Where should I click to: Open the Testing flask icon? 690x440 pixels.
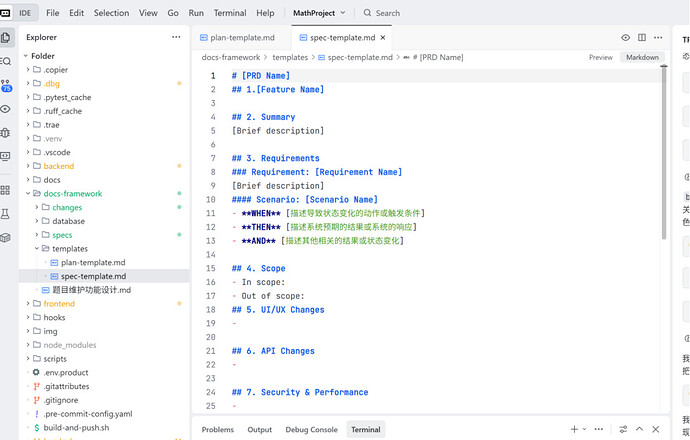pyautogui.click(x=5, y=214)
